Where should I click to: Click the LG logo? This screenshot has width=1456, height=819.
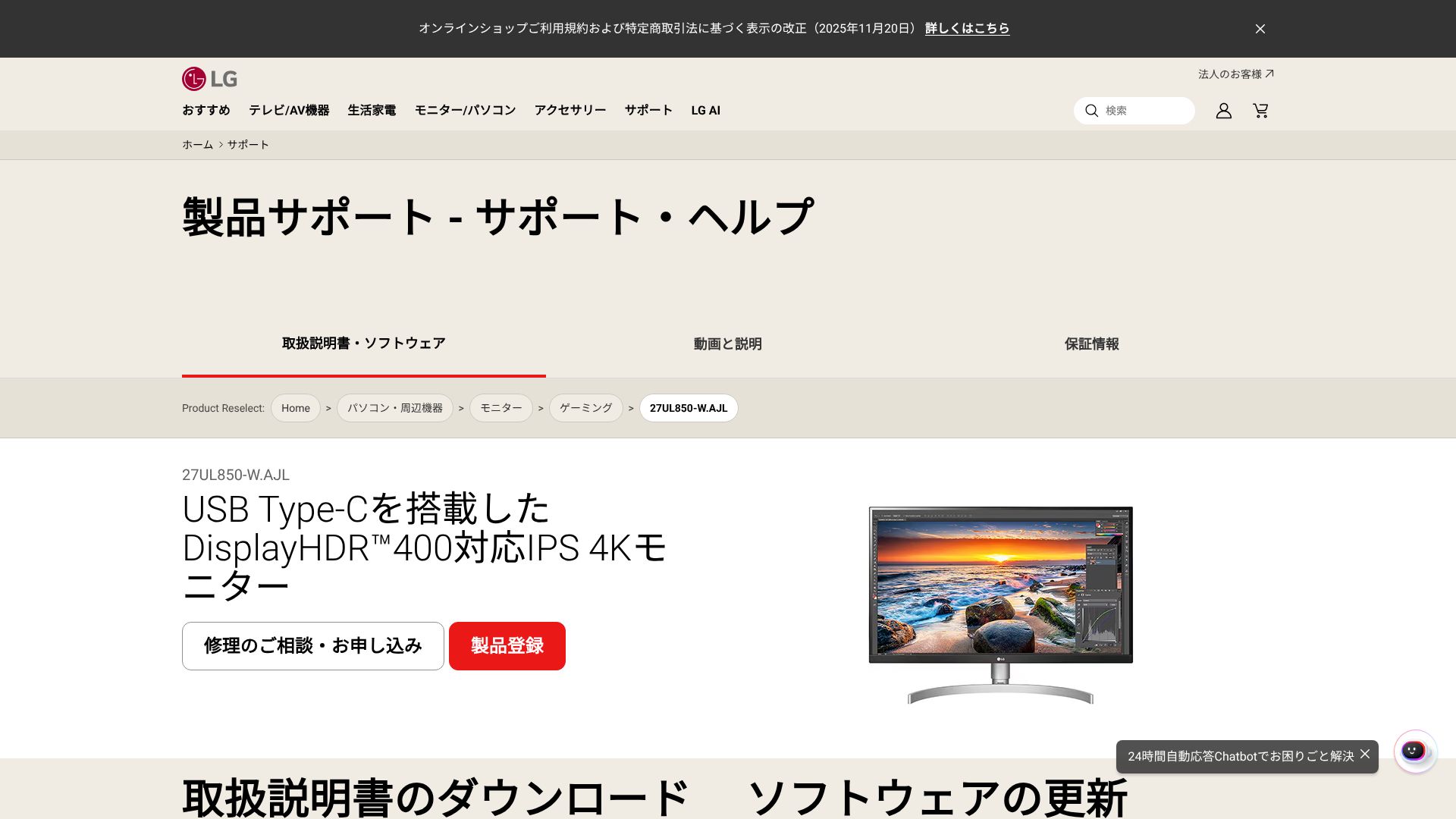209,79
